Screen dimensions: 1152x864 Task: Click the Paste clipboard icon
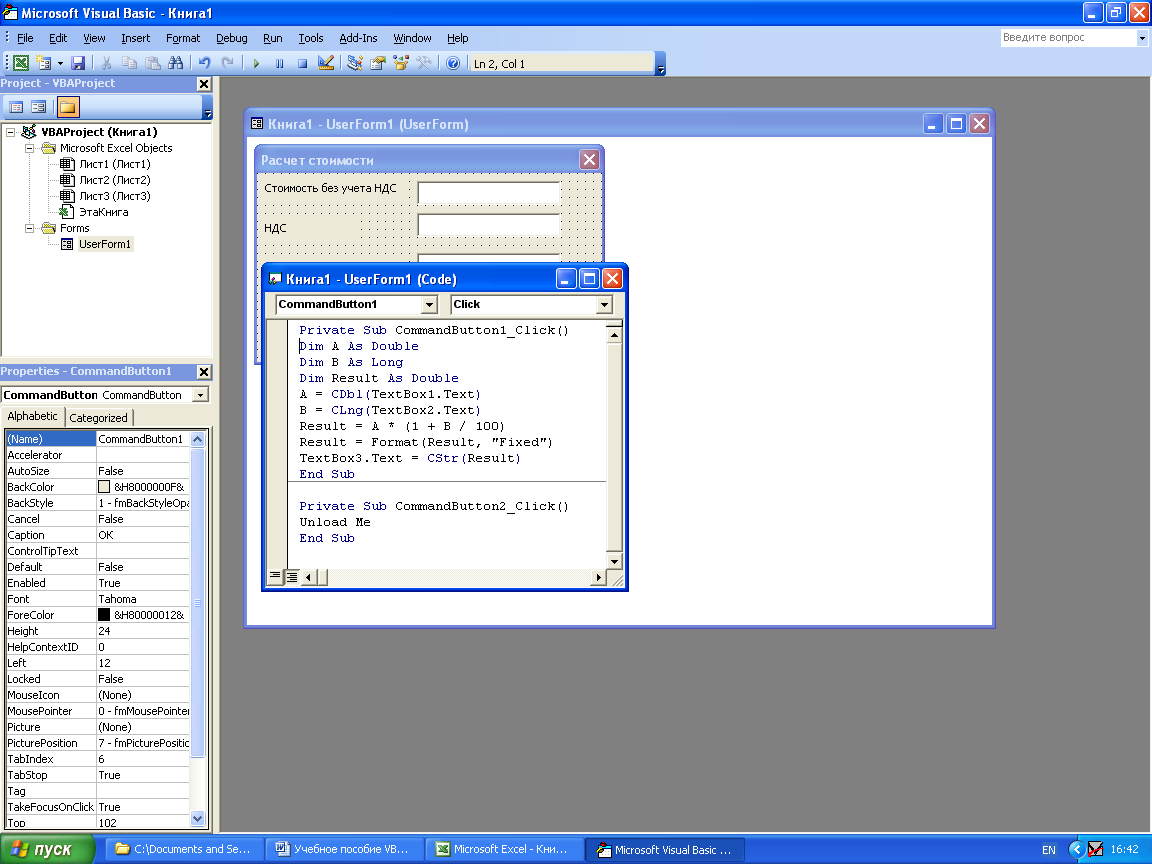coord(152,64)
